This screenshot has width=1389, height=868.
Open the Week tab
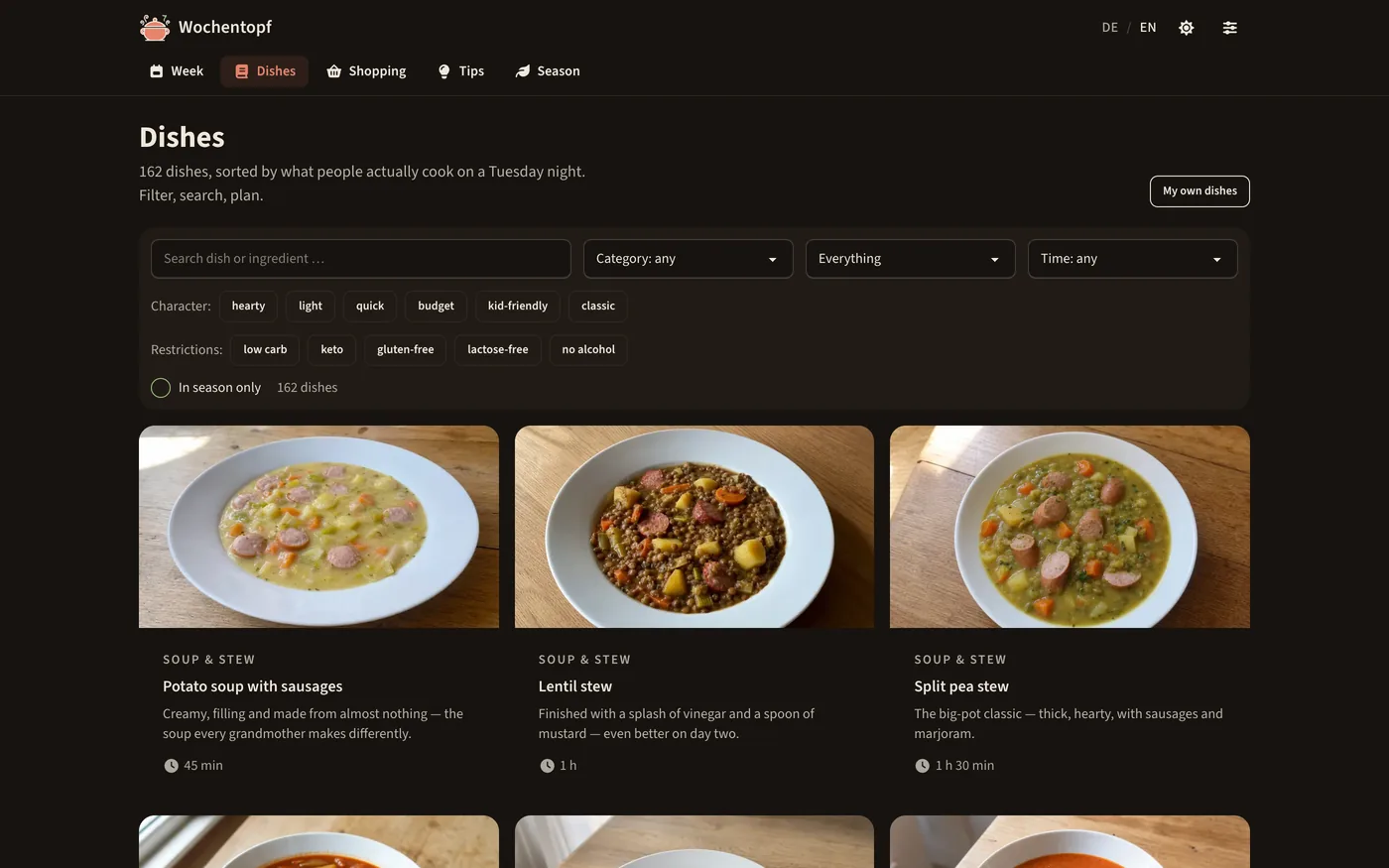(x=177, y=71)
